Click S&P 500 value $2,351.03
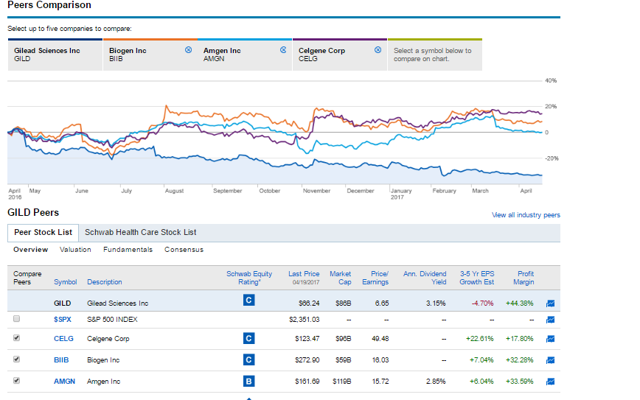Screen dimensions: 640x400 click(304, 320)
